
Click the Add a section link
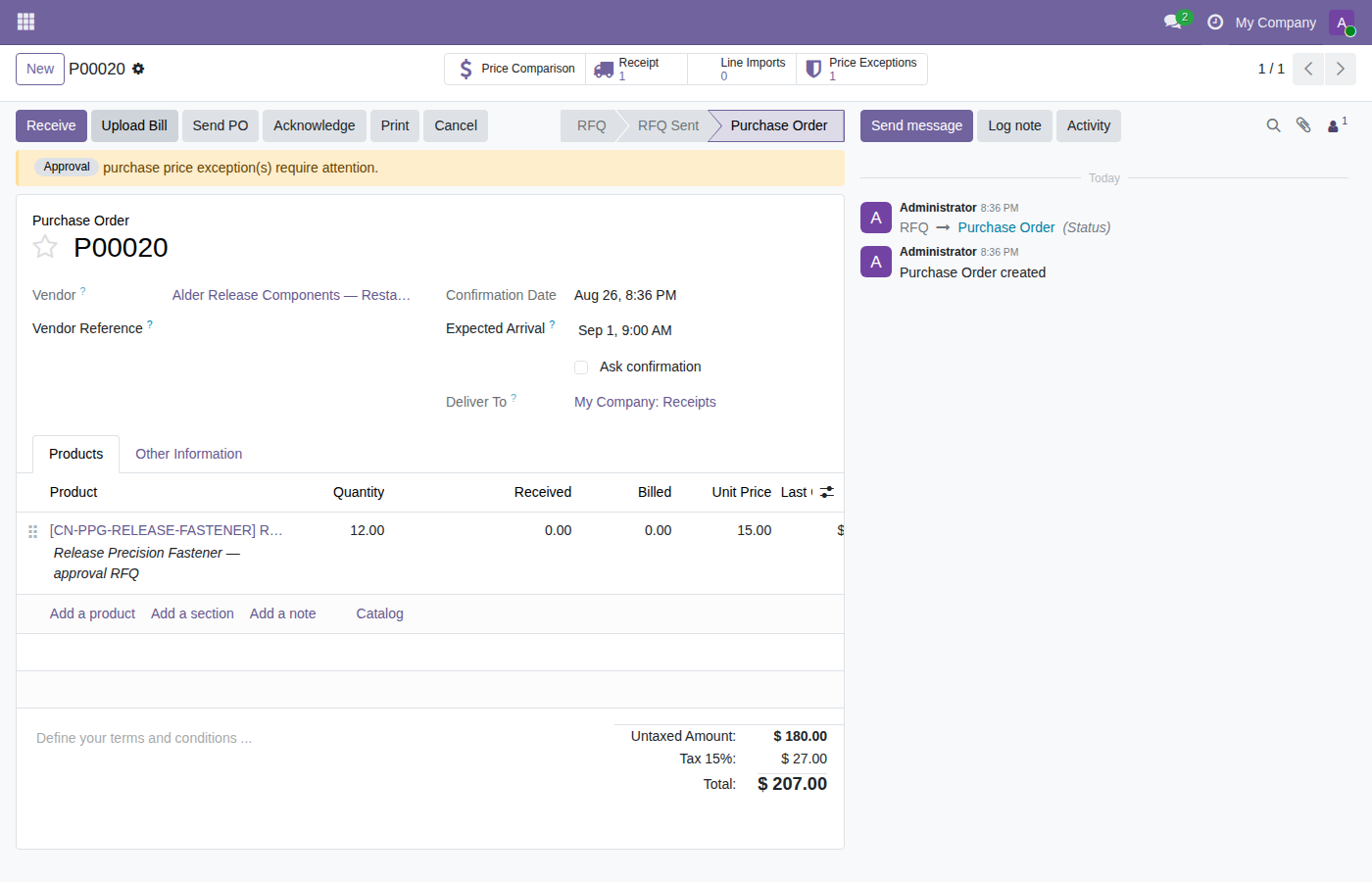pos(192,613)
